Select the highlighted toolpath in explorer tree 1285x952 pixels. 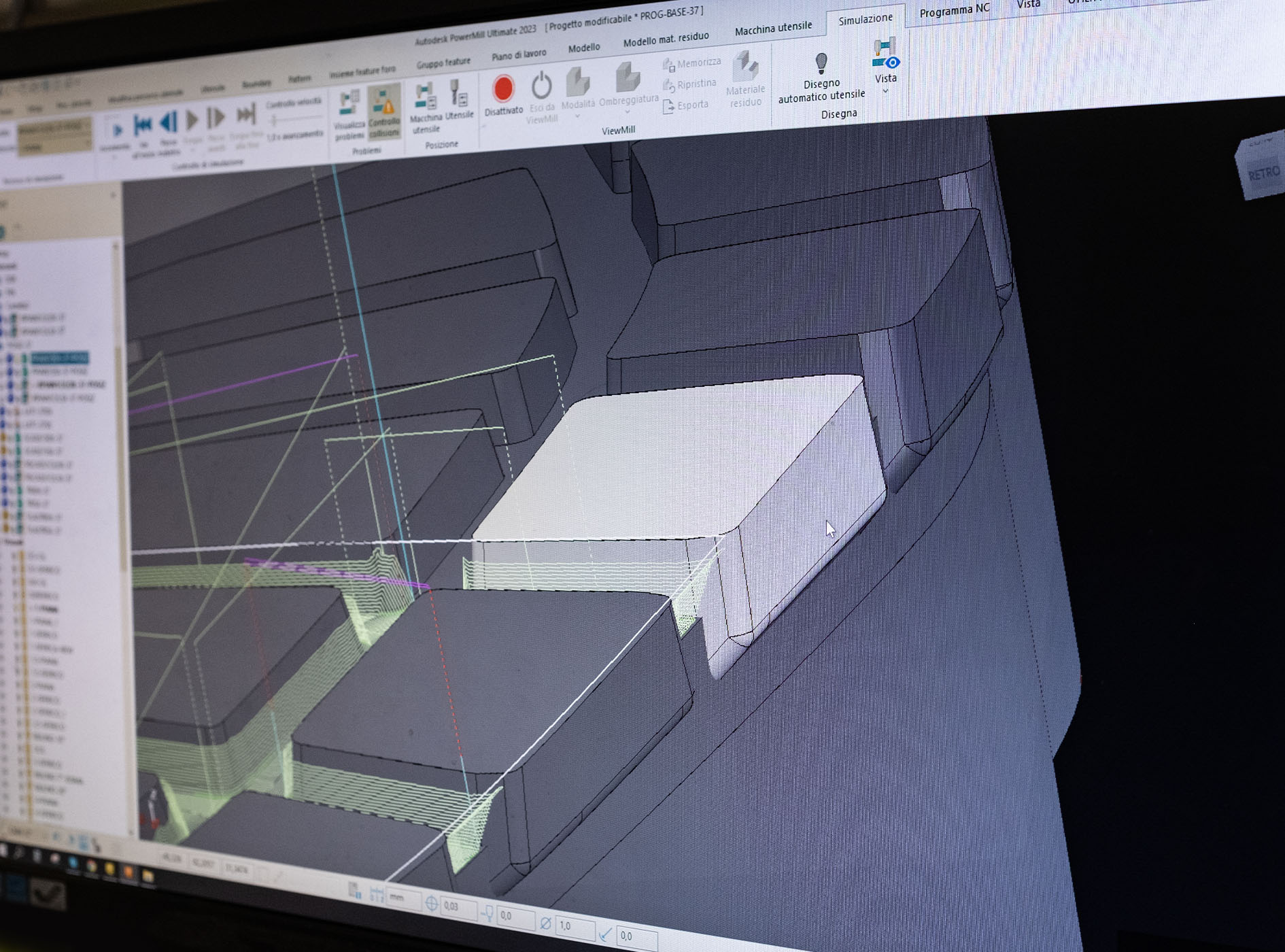60,358
